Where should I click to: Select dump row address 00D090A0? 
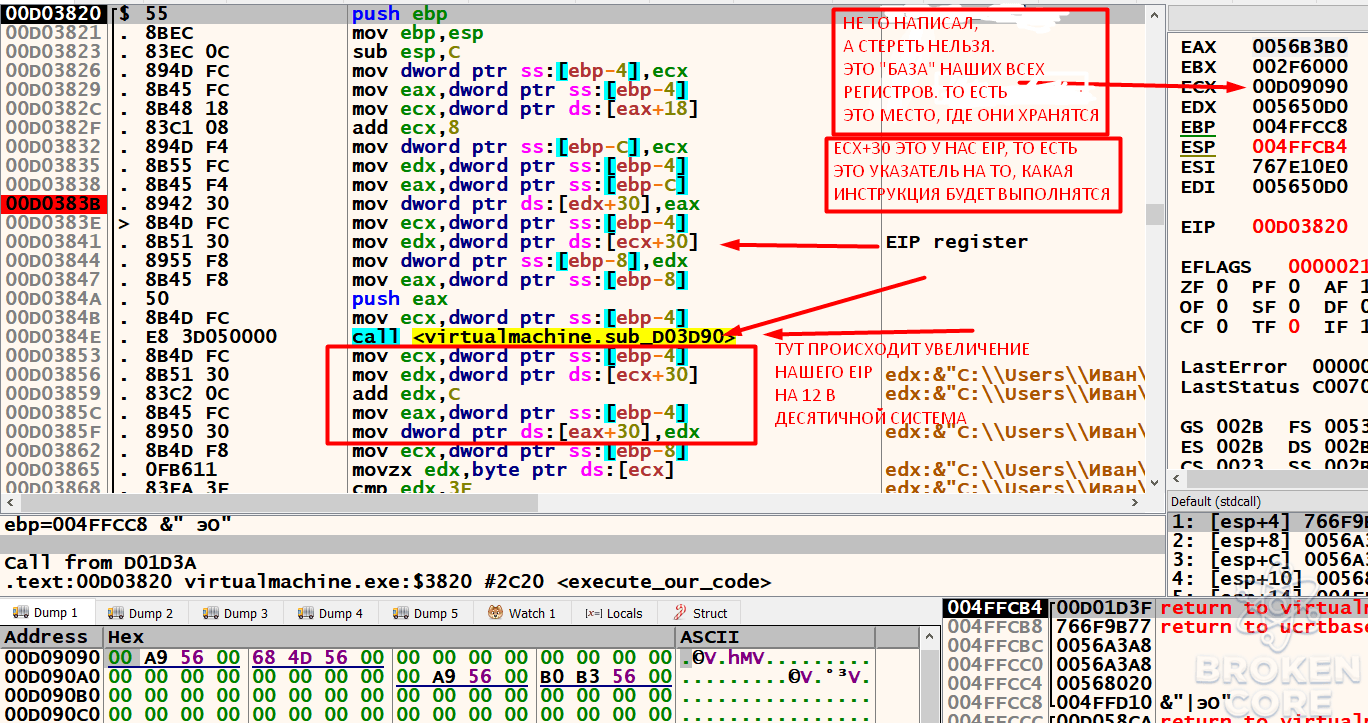(53, 676)
